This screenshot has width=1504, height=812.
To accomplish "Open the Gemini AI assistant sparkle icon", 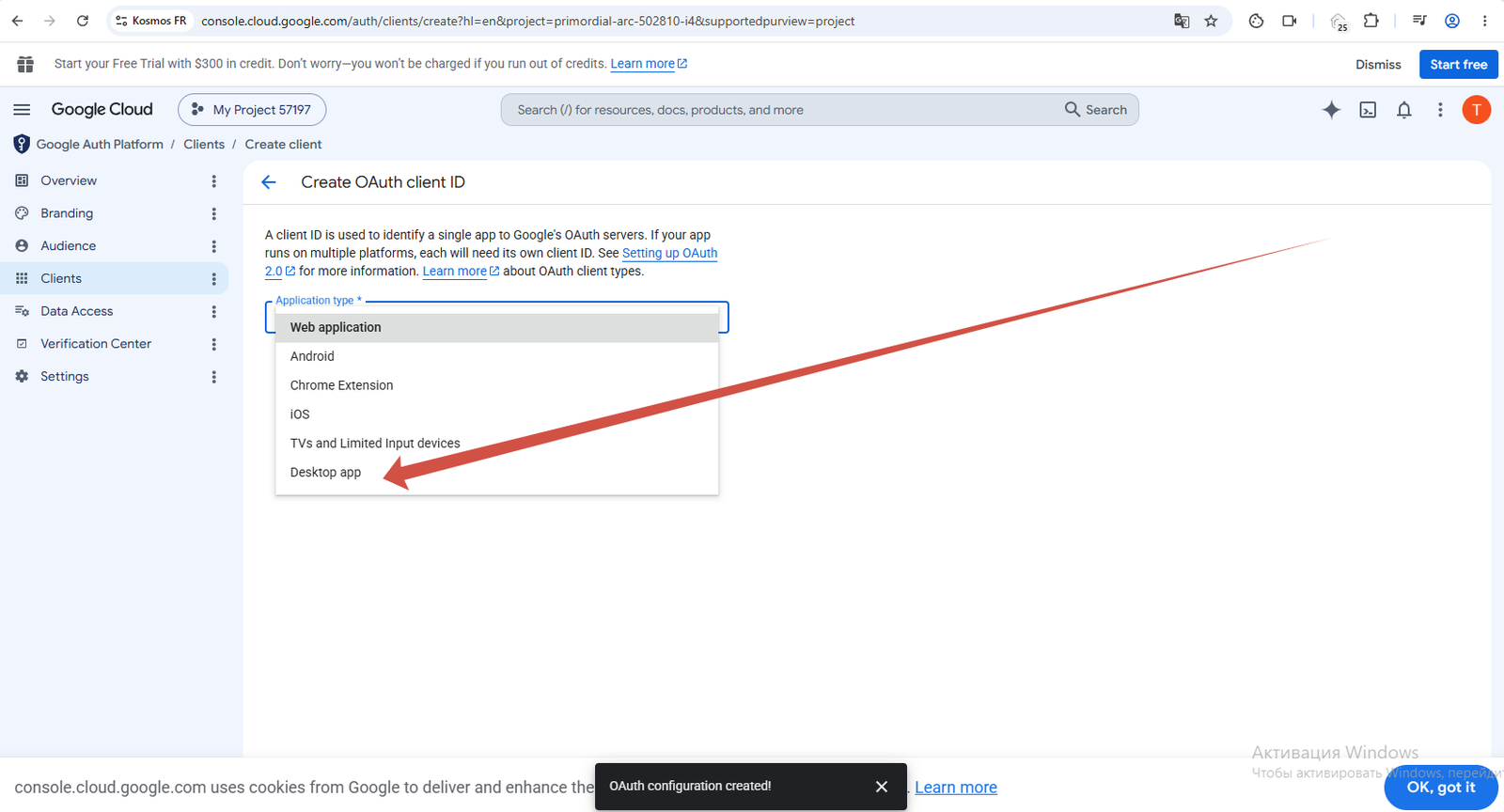I will tap(1331, 110).
